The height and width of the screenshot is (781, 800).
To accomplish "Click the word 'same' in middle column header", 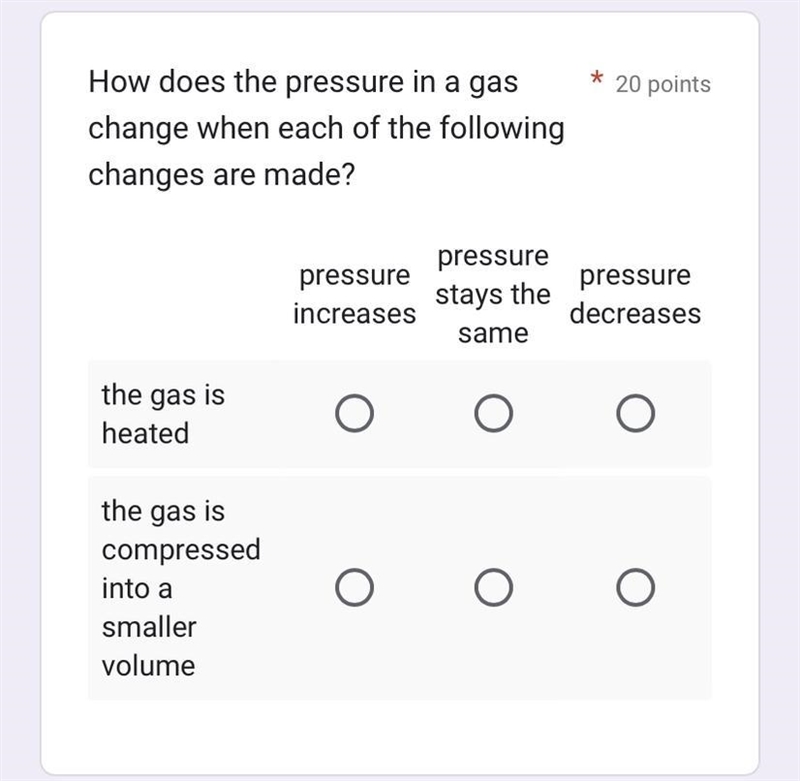I will (493, 334).
